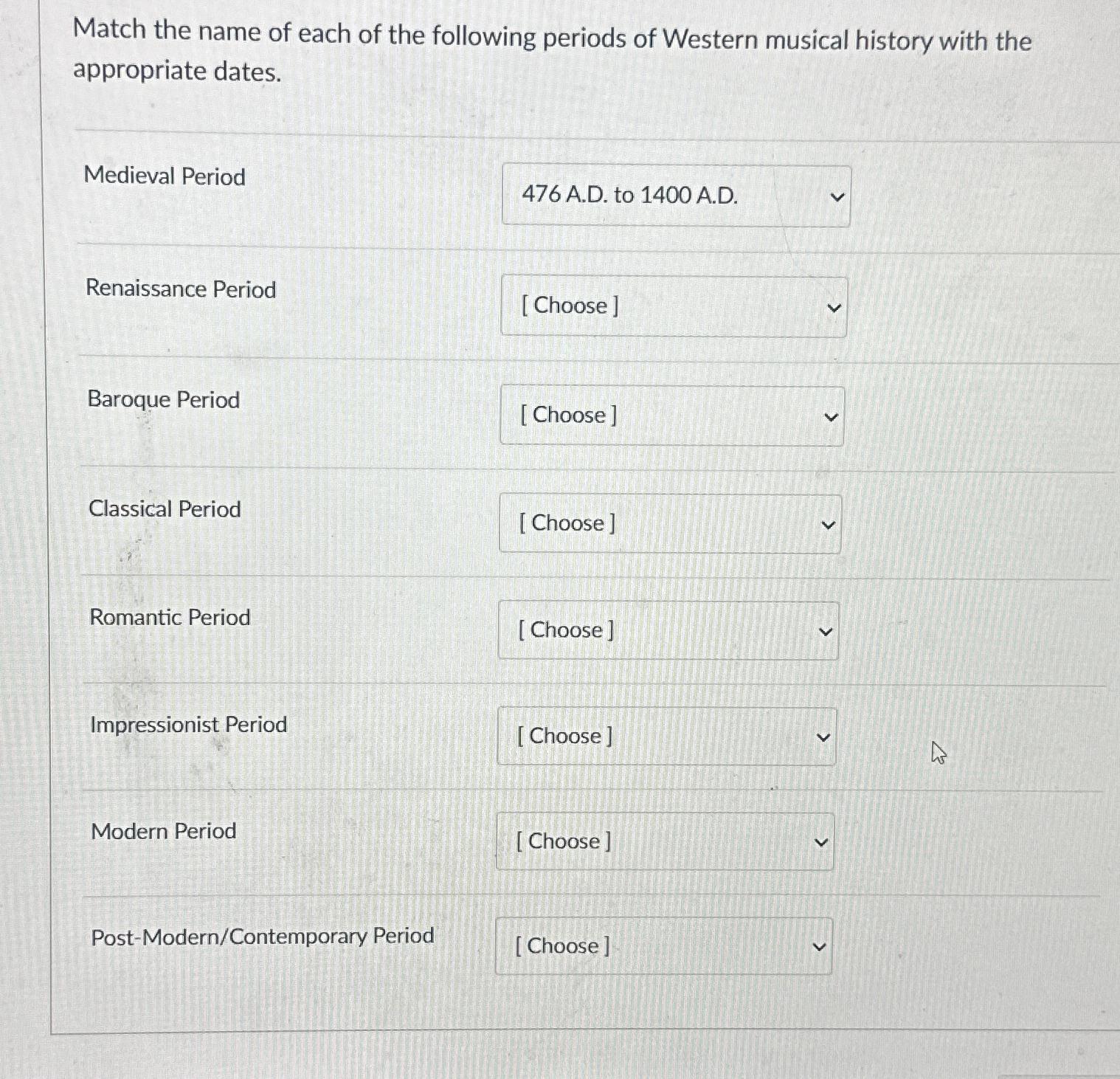
Task: Click the 'Medieval Period' label
Action: (165, 176)
